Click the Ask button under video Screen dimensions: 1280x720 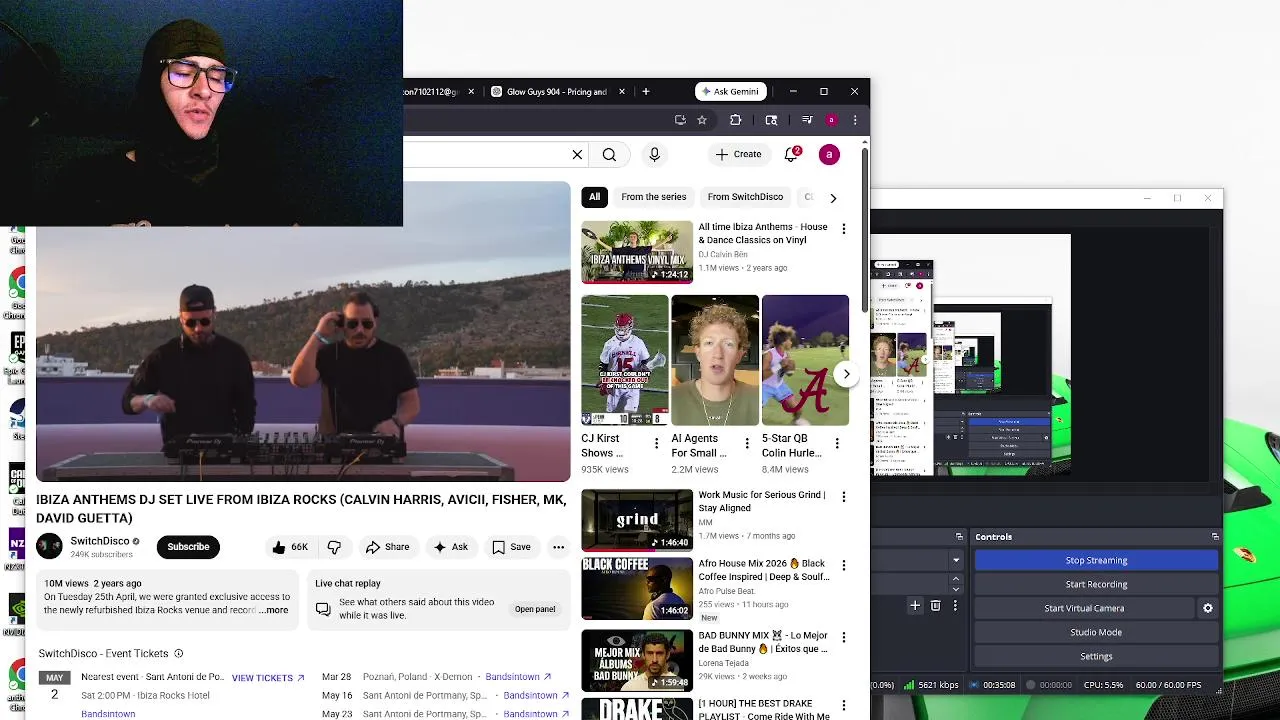point(450,547)
